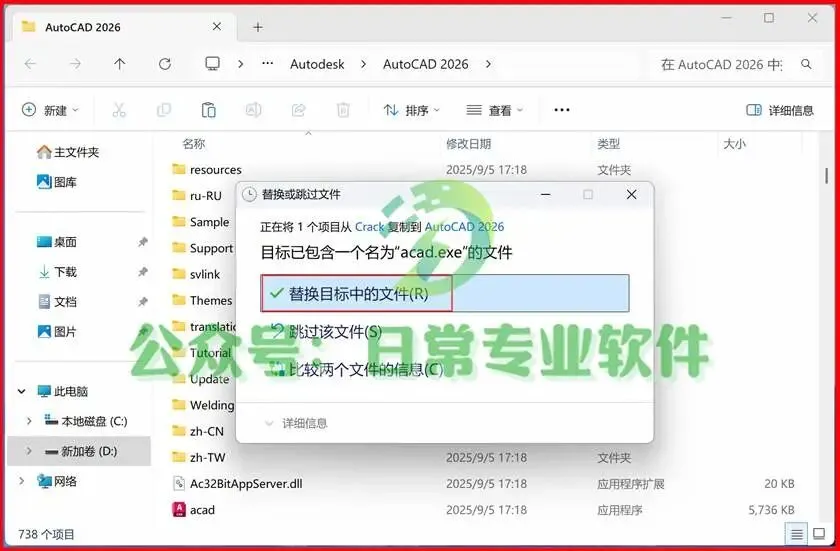Select Autodesk in the breadcrumb path
This screenshot has width=840, height=551.
317,64
